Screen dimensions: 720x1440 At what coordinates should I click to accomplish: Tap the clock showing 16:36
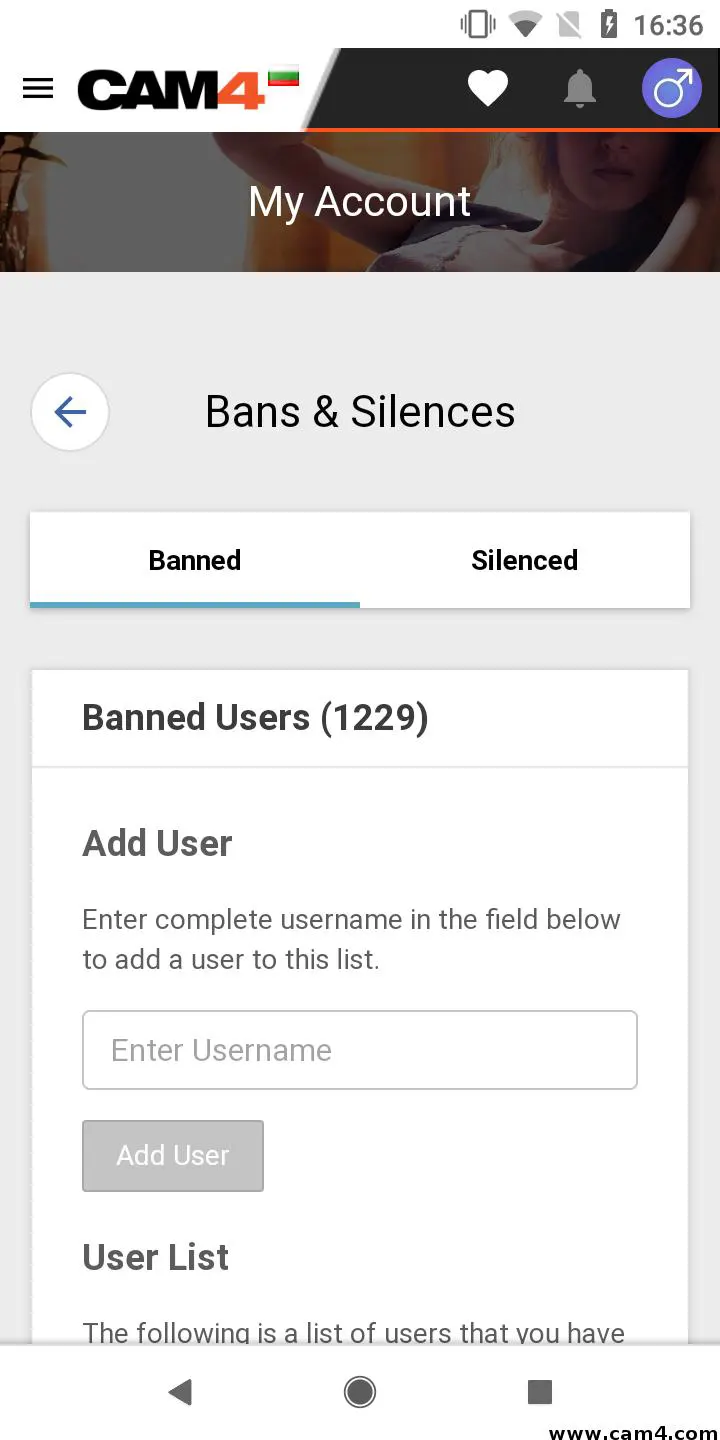tap(668, 24)
